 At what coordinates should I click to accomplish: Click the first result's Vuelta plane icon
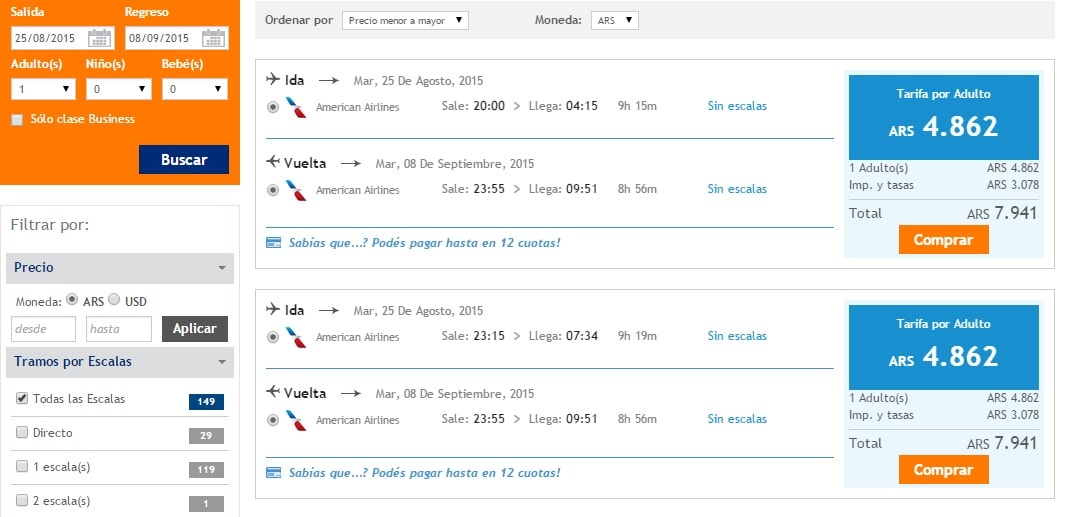pos(273,162)
